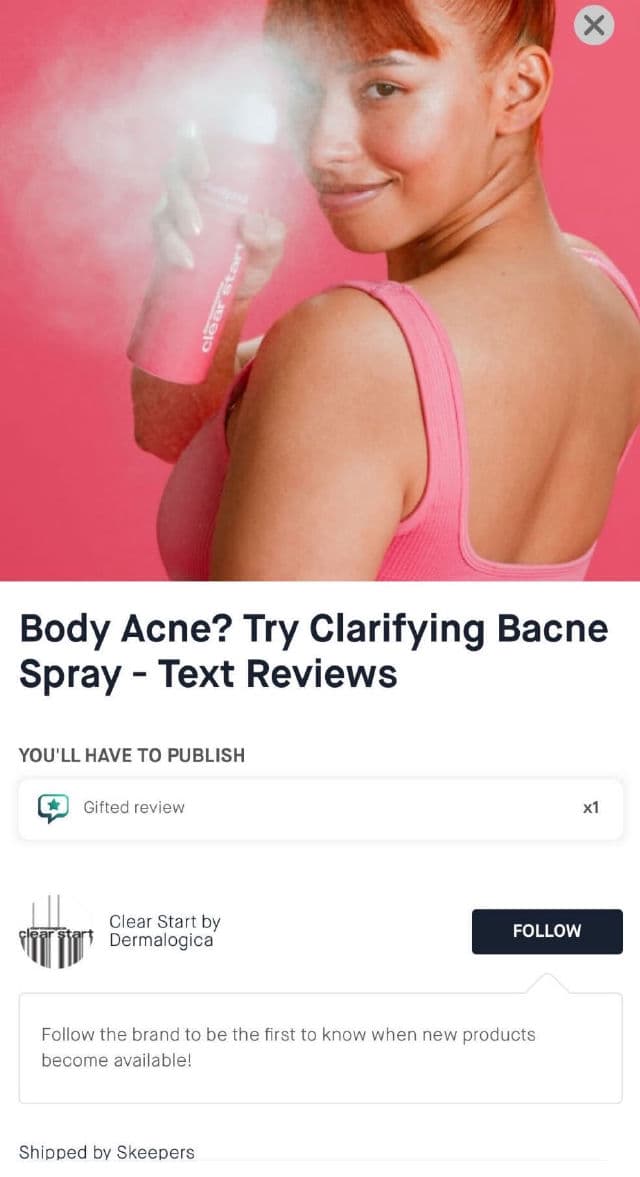Tap the Gifted review star speech-bubble icon
This screenshot has height=1177, width=640.
[53, 808]
